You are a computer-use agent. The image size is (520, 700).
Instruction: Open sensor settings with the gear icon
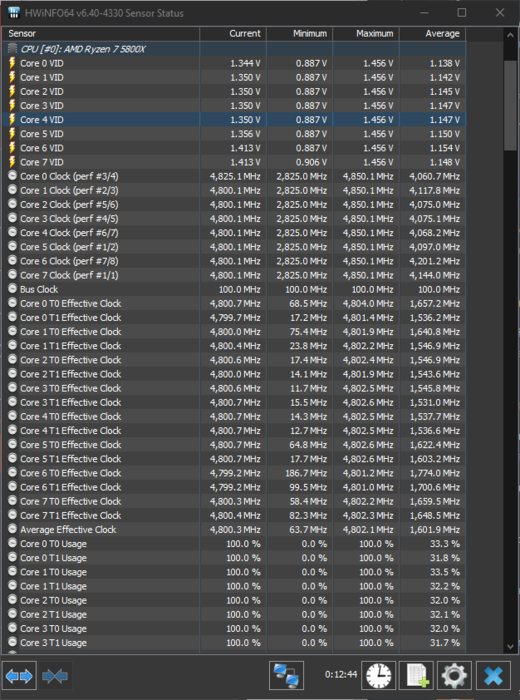[x=454, y=675]
